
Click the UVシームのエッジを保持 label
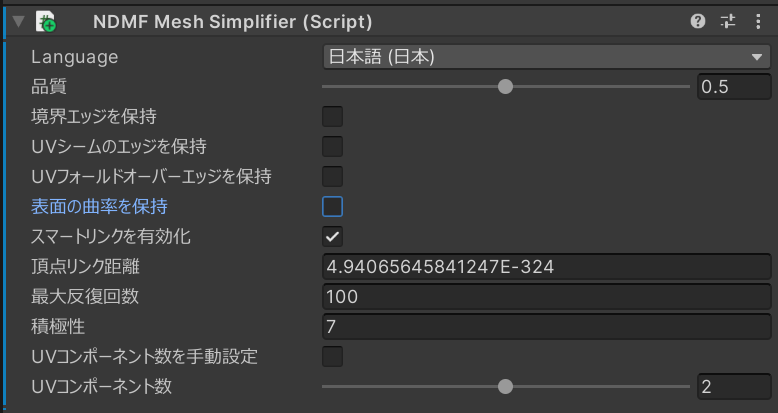pyautogui.click(x=119, y=147)
